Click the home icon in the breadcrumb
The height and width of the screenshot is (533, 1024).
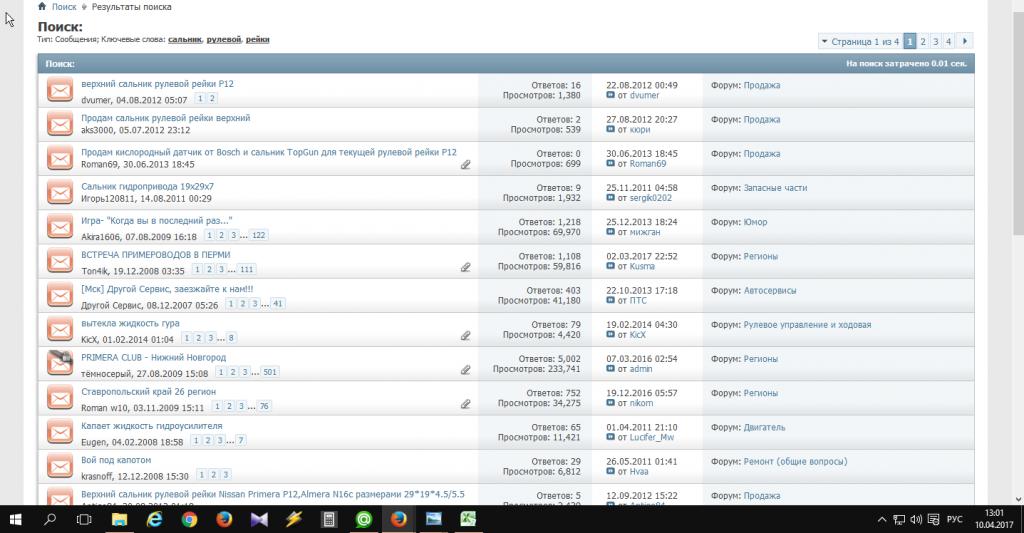(x=42, y=7)
